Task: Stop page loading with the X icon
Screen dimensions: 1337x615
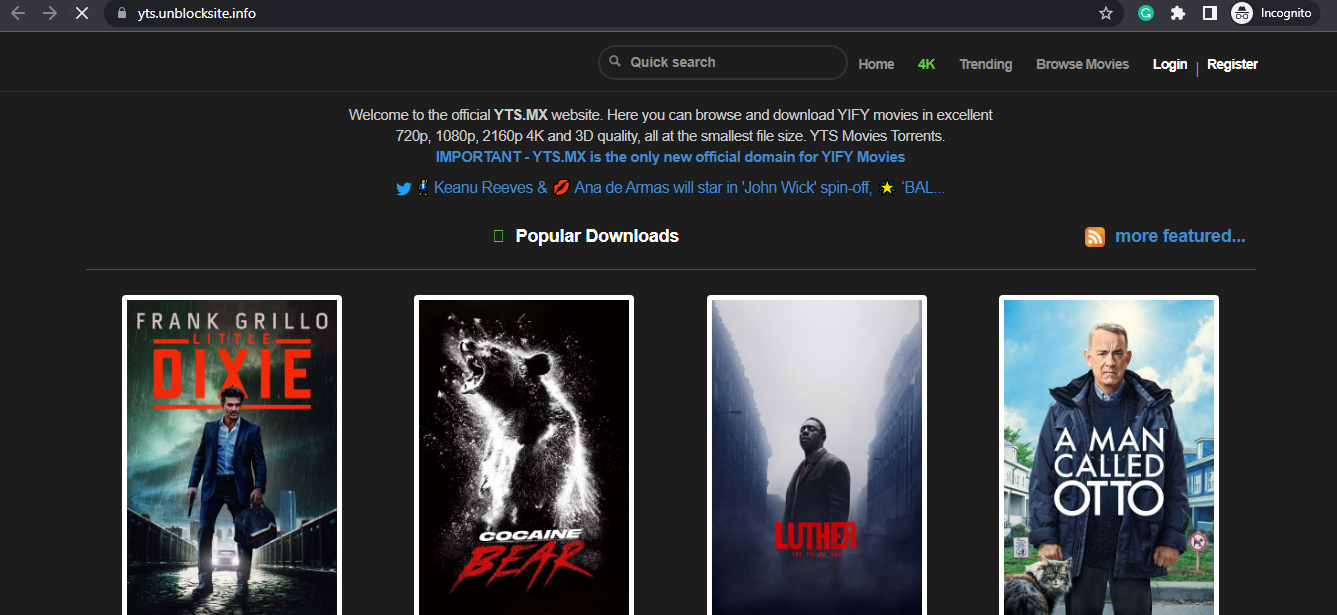Action: (x=82, y=13)
